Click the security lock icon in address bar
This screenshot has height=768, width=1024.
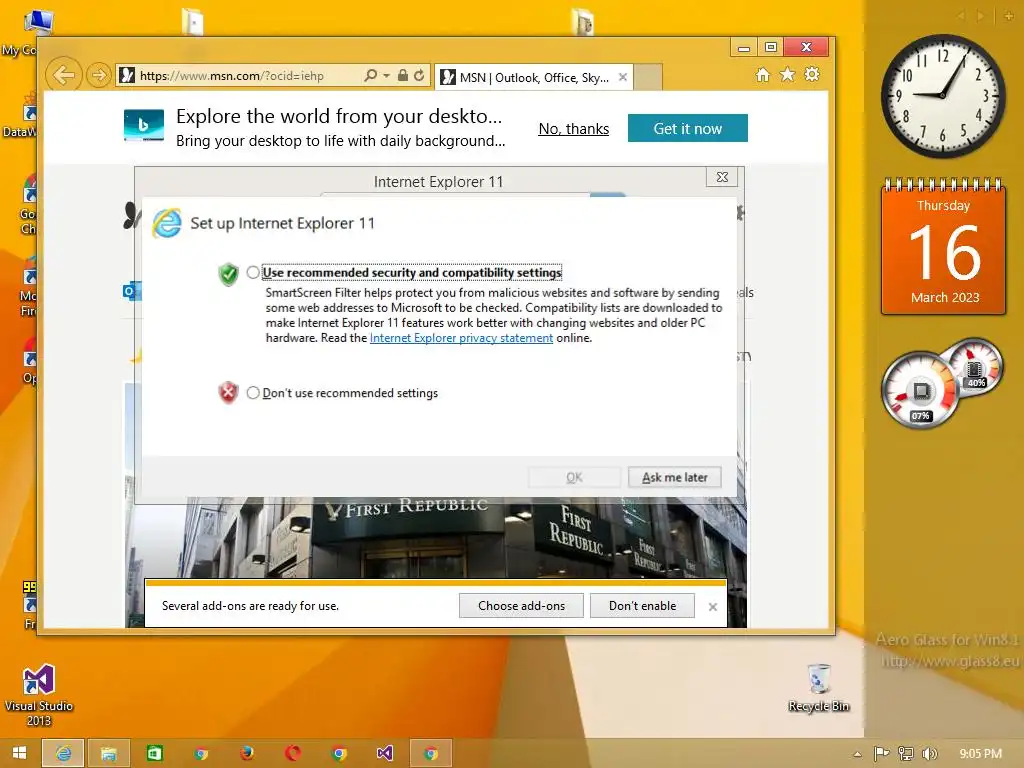402,75
